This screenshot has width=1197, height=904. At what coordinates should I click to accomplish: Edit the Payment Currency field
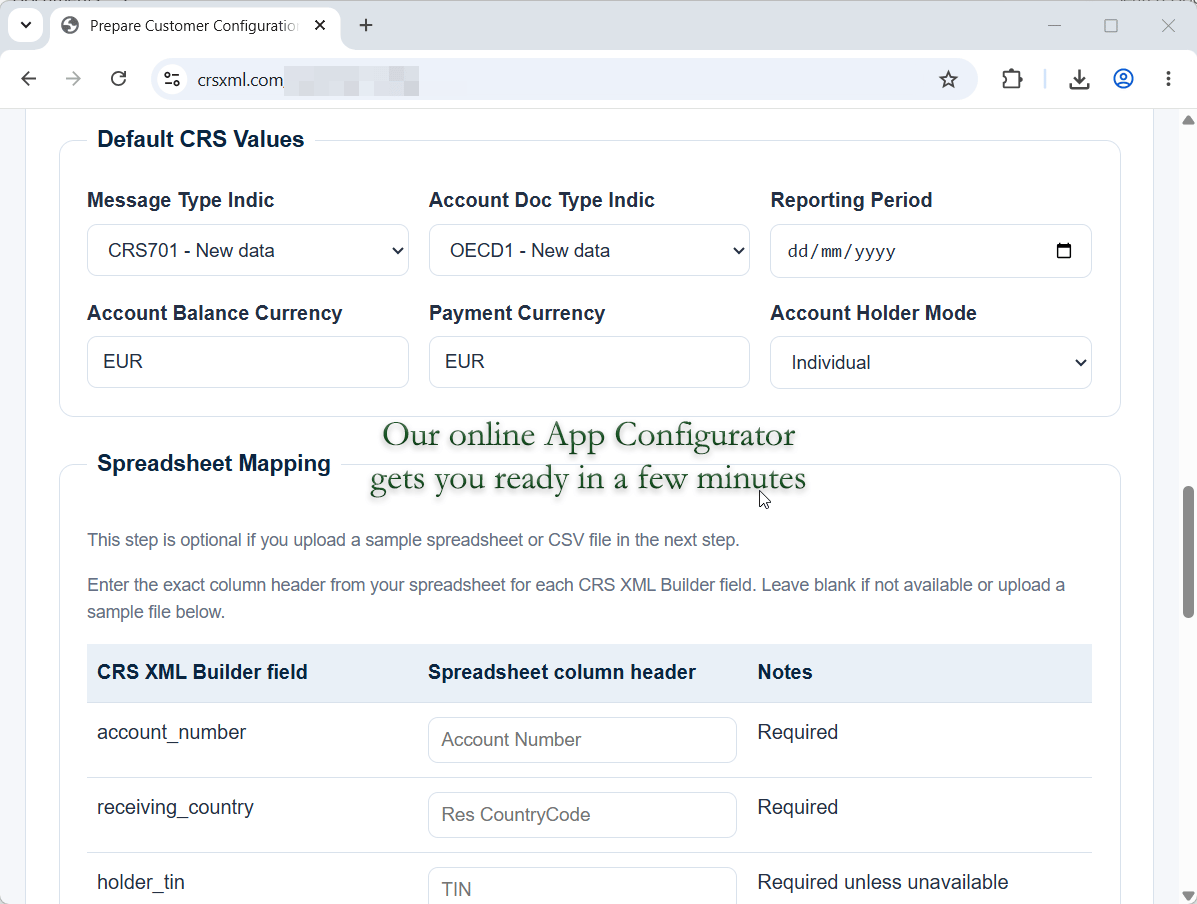tap(589, 362)
